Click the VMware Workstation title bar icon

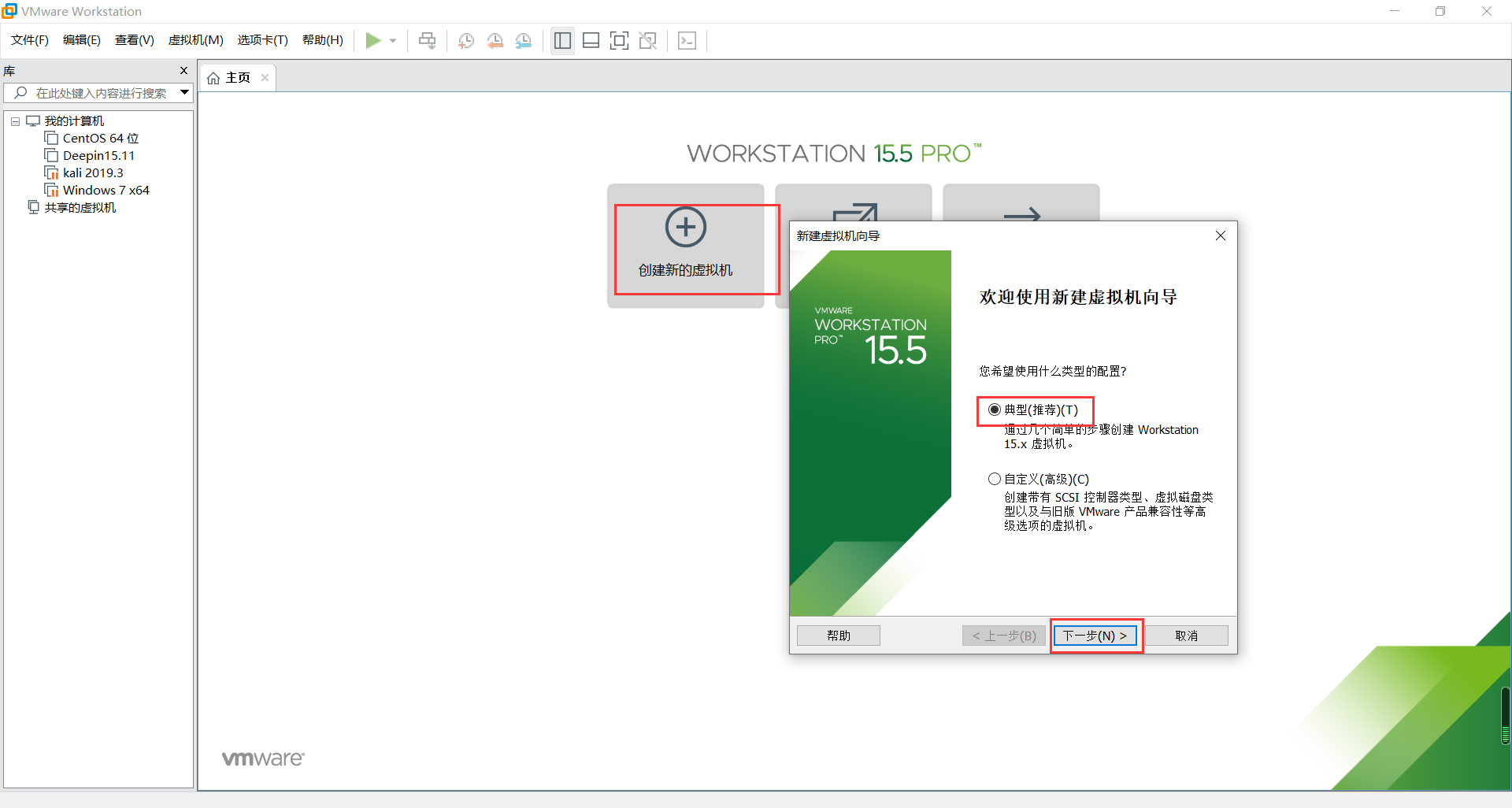[9, 11]
